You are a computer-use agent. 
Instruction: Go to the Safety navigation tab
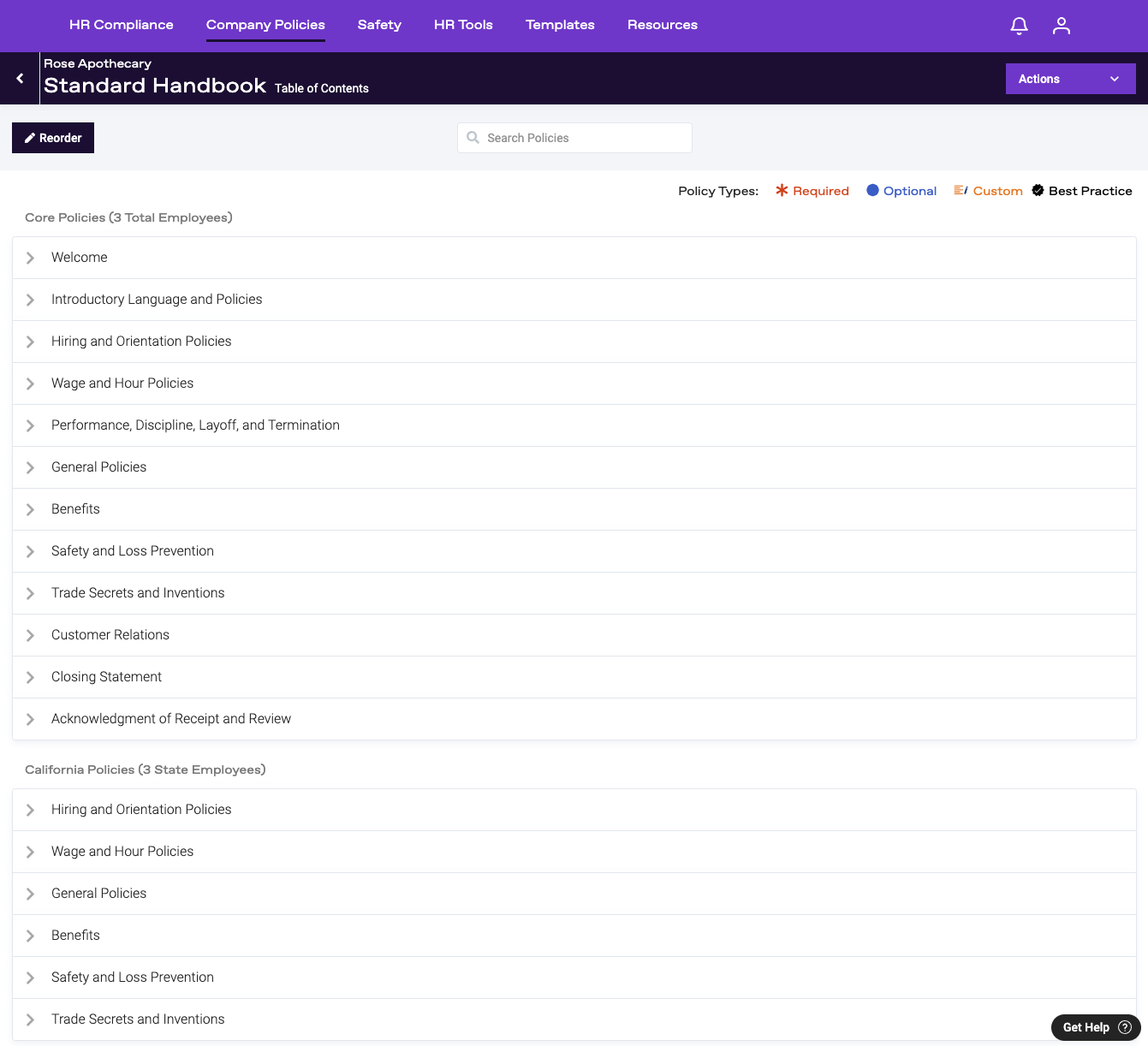click(x=379, y=25)
